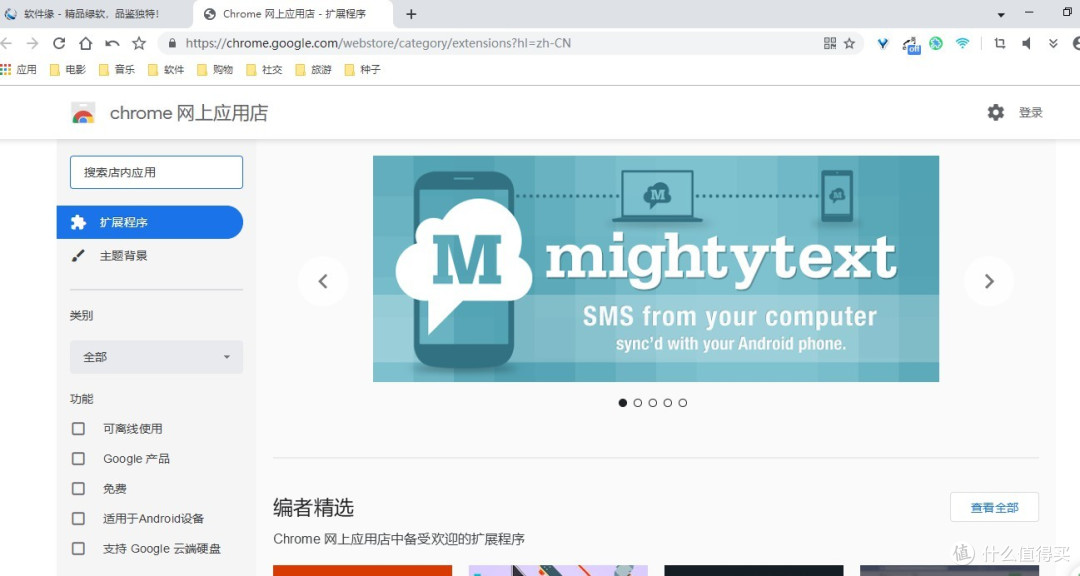The image size is (1080, 576).
Task: Open 音乐 bookmark folder
Action: [116, 70]
